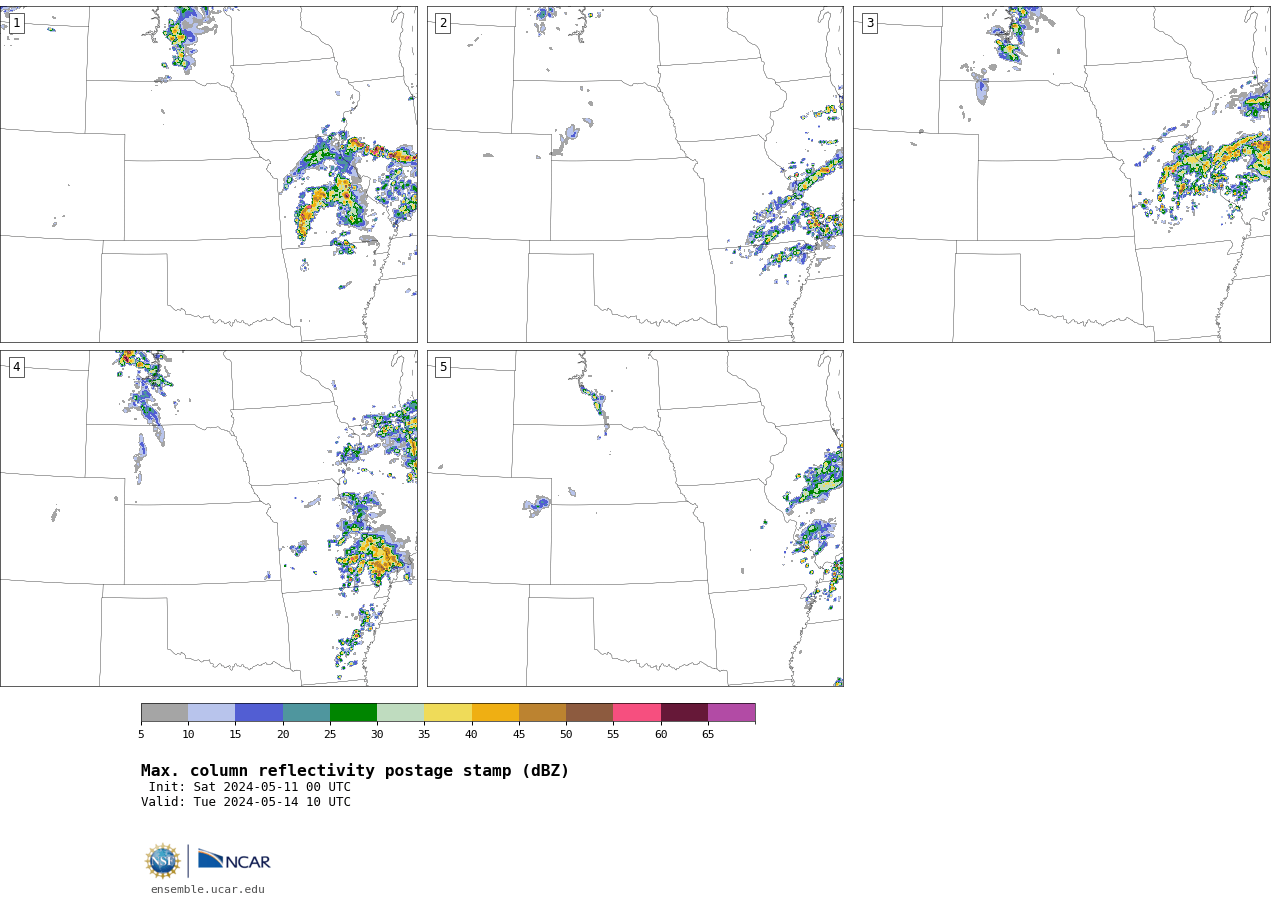Click the number label 1 on first panel
Screen dimensions: 1280x901
16,23
